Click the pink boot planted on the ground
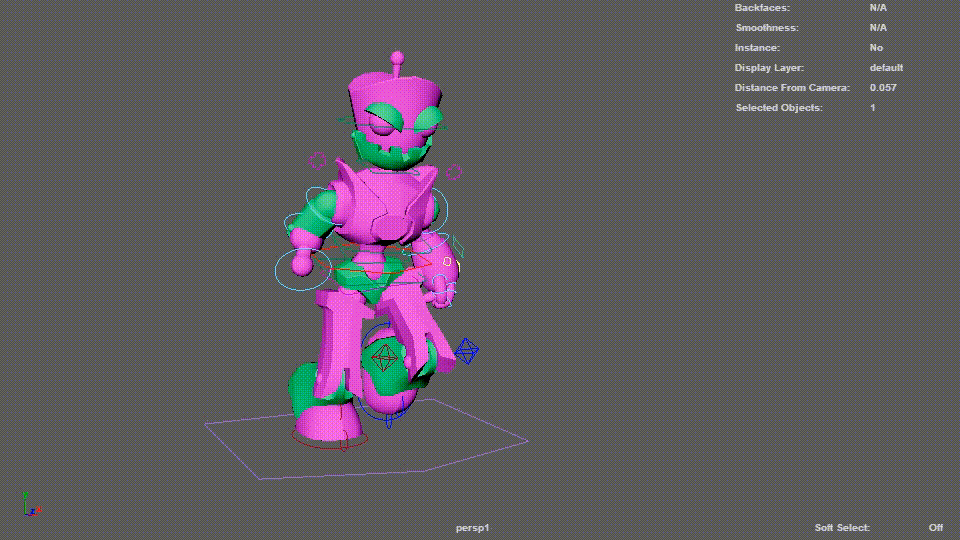This screenshot has width=960, height=540. pos(329,422)
